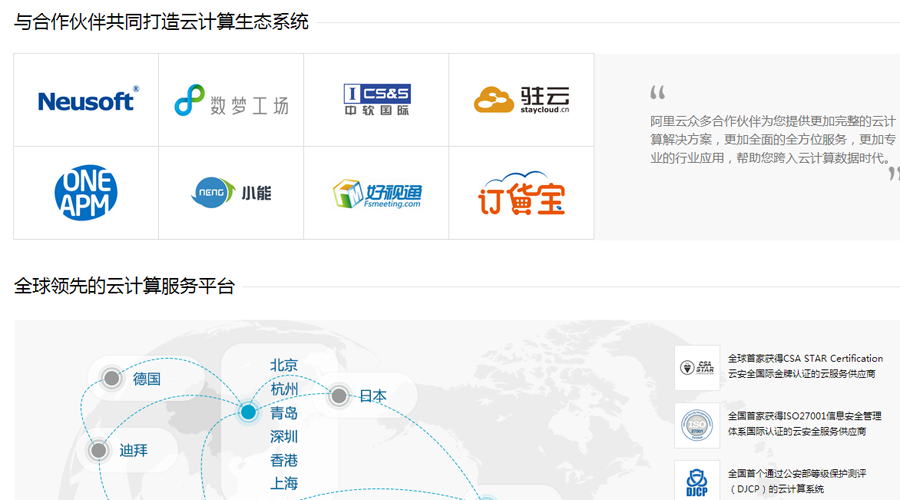The height and width of the screenshot is (500, 900).
Task: Click the CSA STAR certification badge
Action: tap(697, 367)
